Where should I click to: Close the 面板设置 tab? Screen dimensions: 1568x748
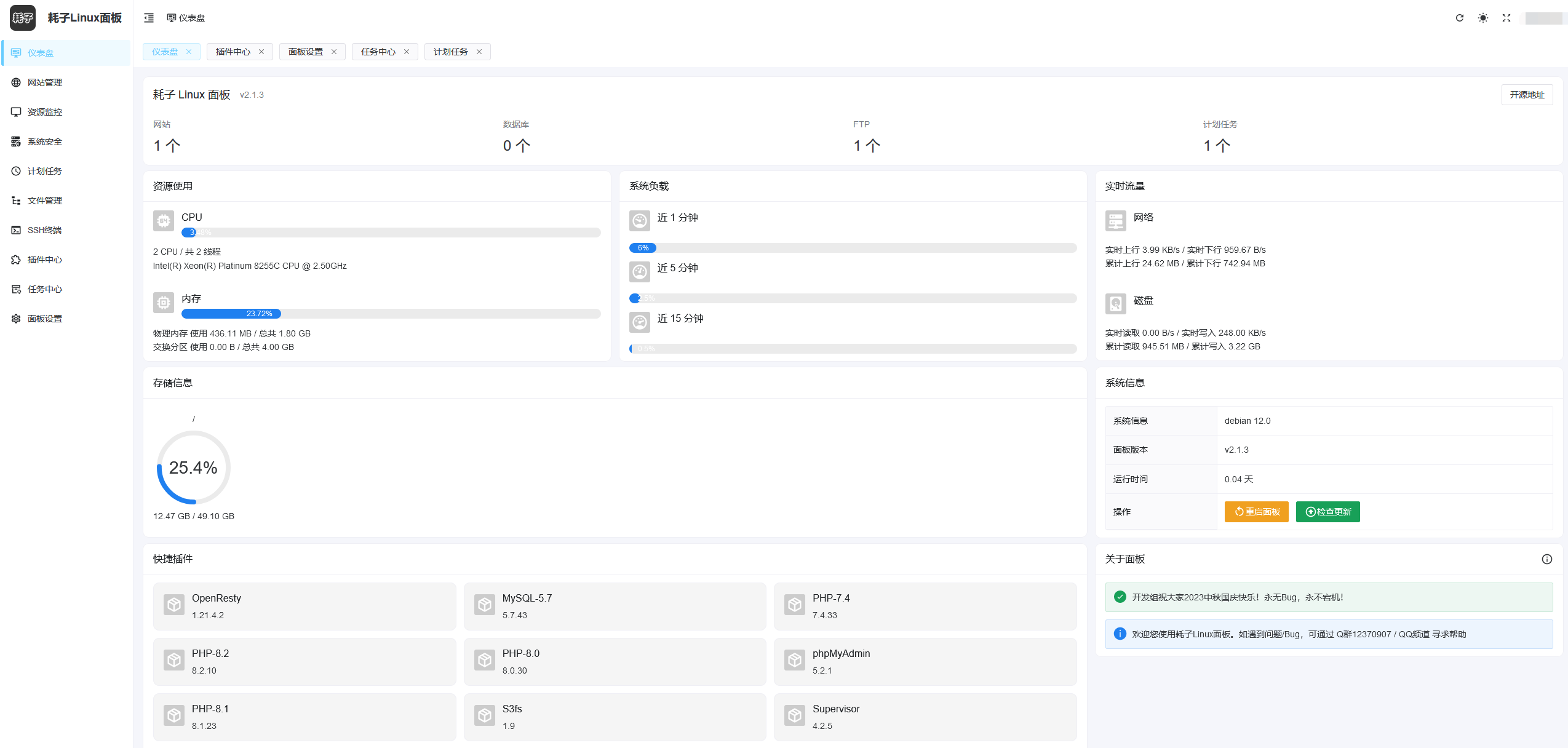(x=334, y=52)
